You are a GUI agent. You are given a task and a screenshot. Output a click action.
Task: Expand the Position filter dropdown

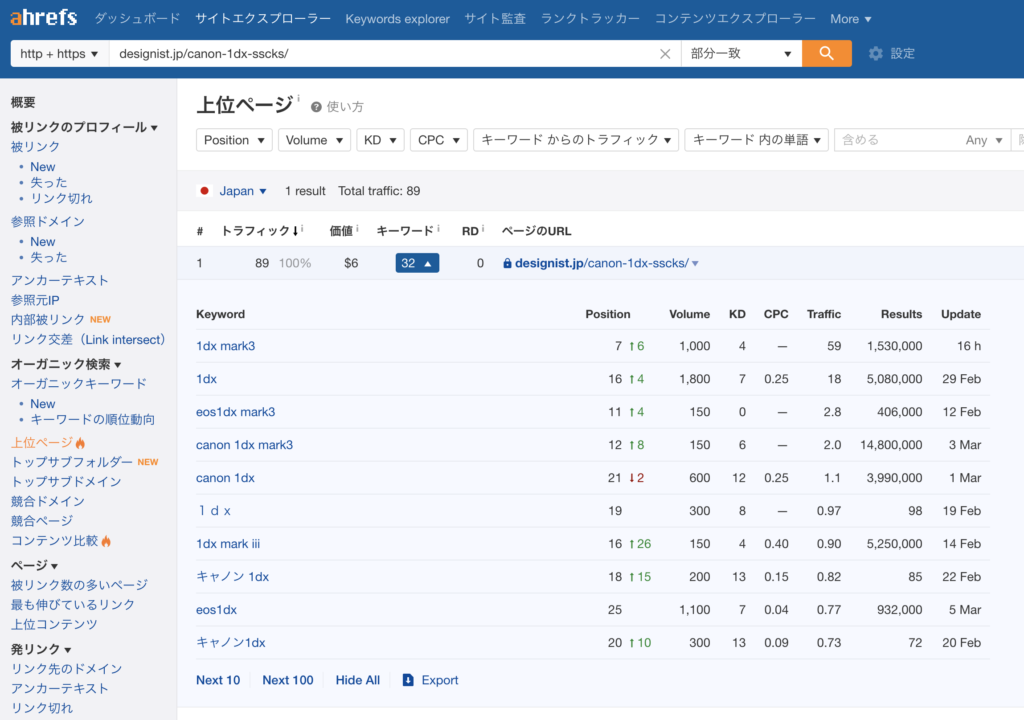point(235,140)
